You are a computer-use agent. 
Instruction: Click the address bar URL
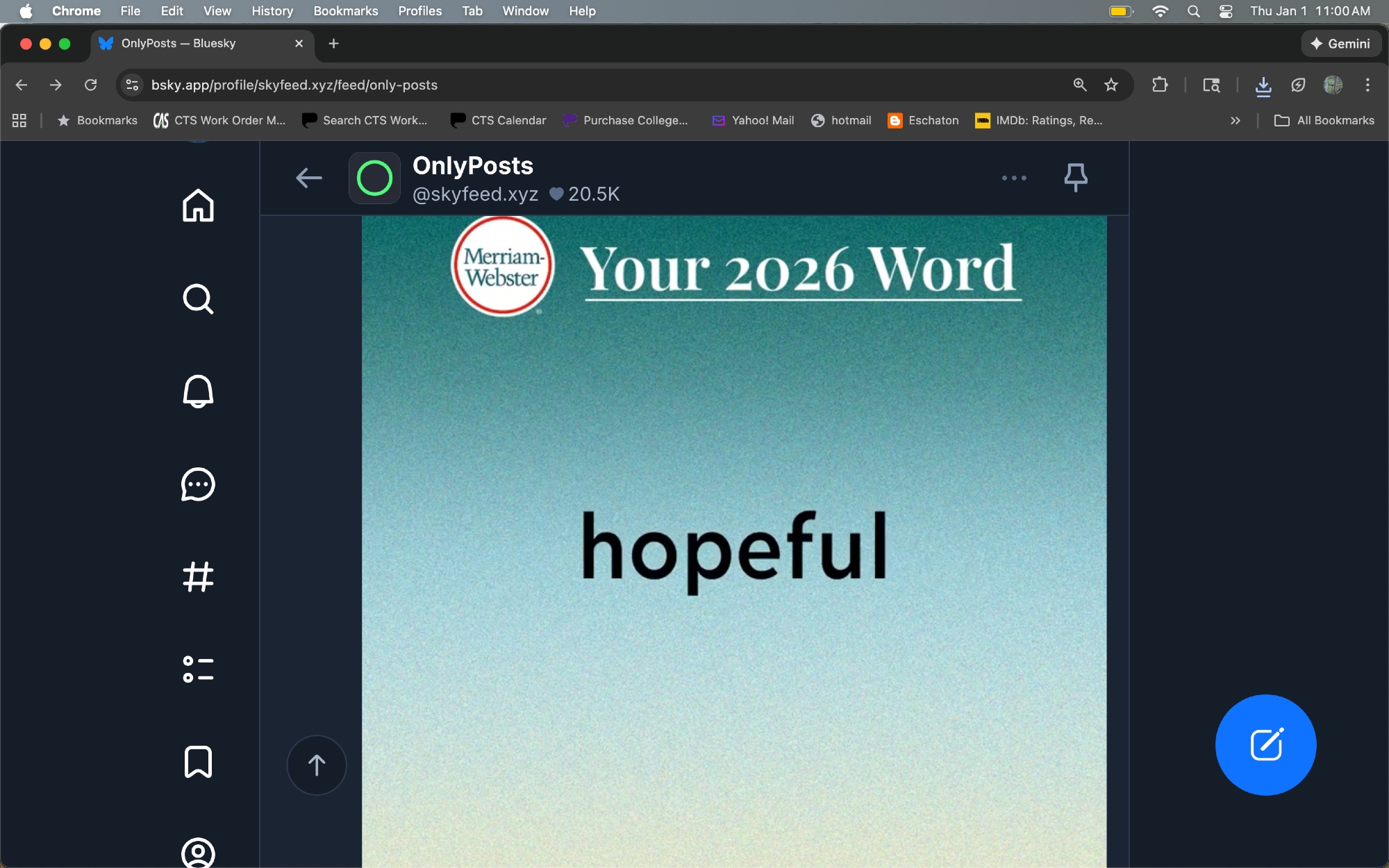294,85
